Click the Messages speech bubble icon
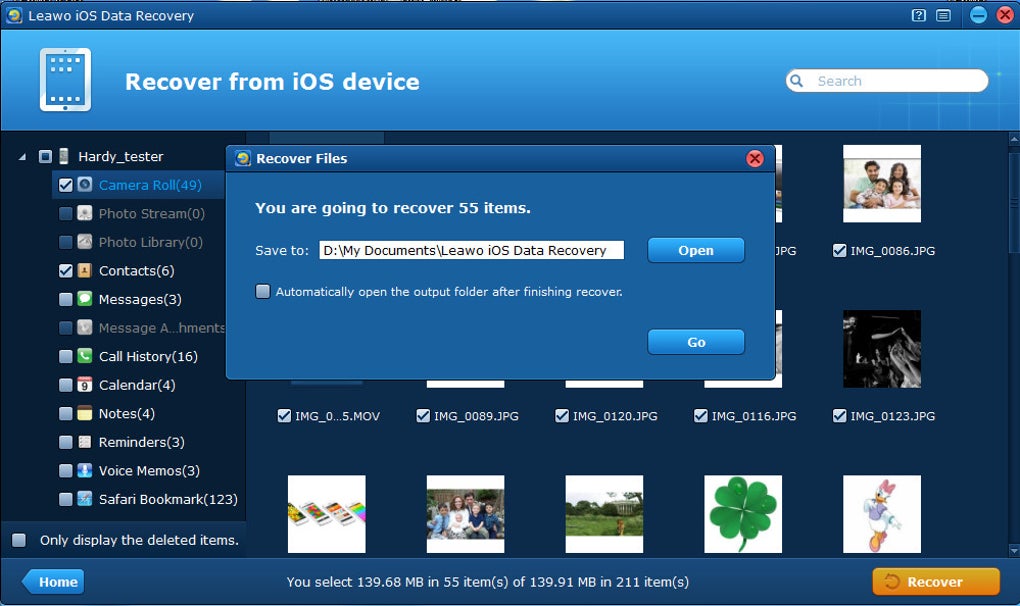The height and width of the screenshot is (606, 1020). pos(85,299)
